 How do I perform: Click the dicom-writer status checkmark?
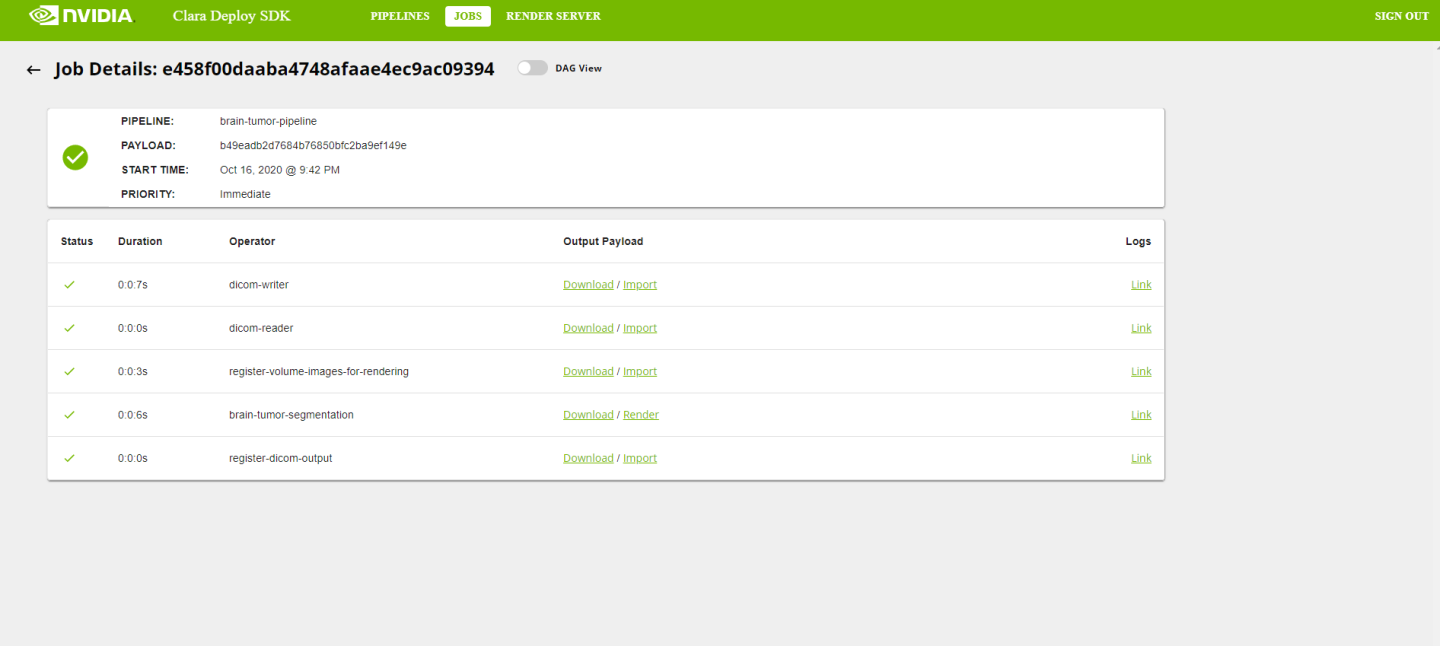coord(69,285)
